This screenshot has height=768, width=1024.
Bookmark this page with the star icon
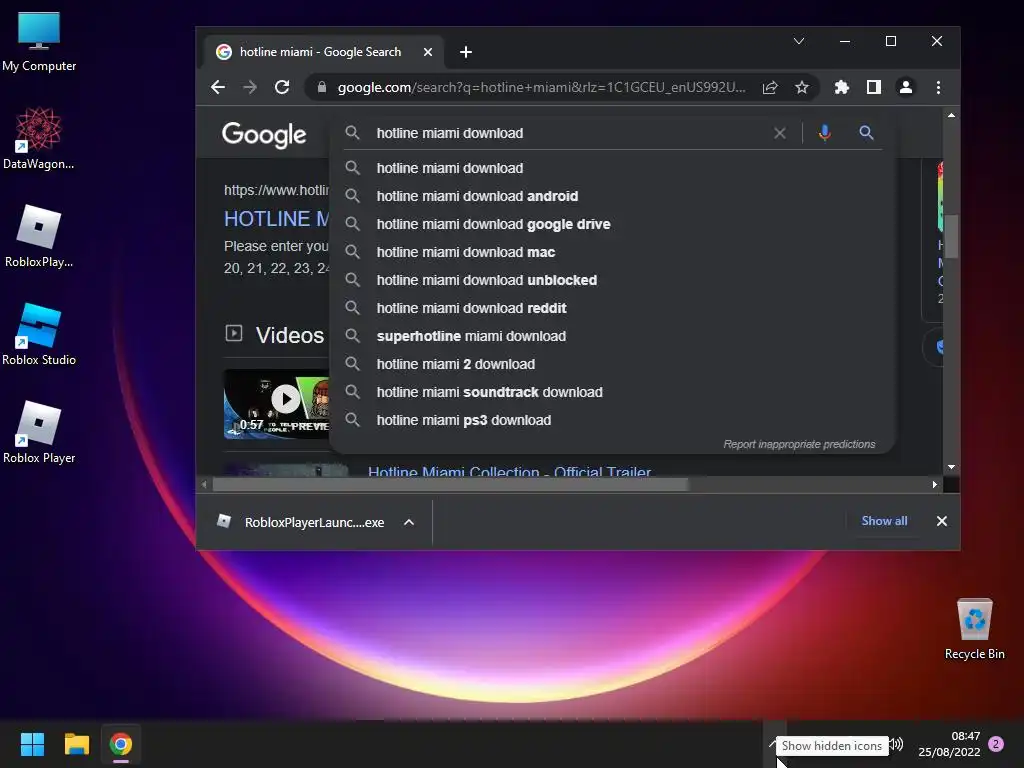(802, 87)
